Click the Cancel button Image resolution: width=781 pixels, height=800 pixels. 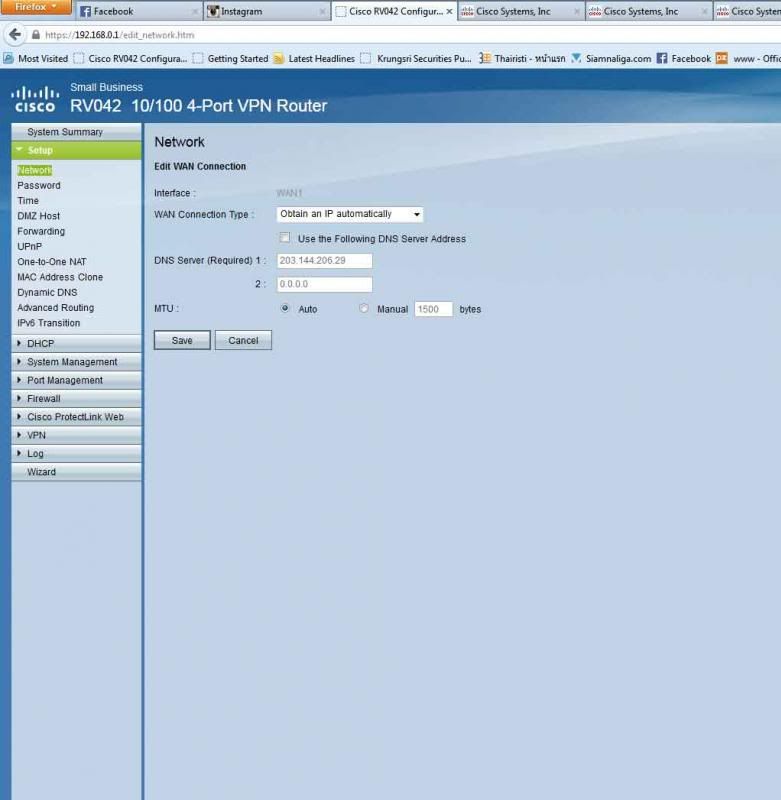243,340
